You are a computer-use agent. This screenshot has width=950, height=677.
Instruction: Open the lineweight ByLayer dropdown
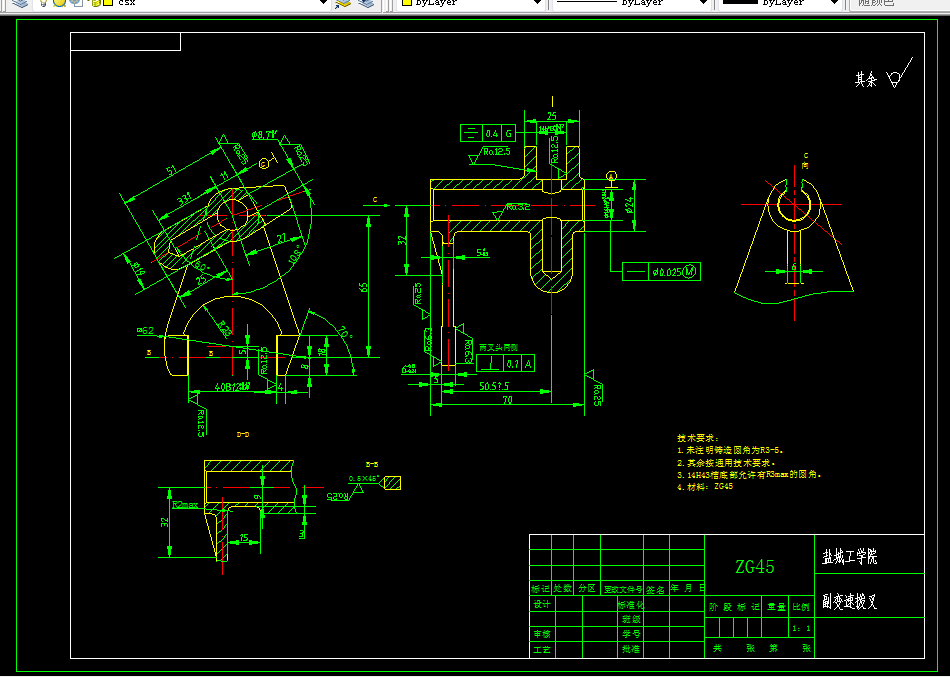(x=834, y=3)
